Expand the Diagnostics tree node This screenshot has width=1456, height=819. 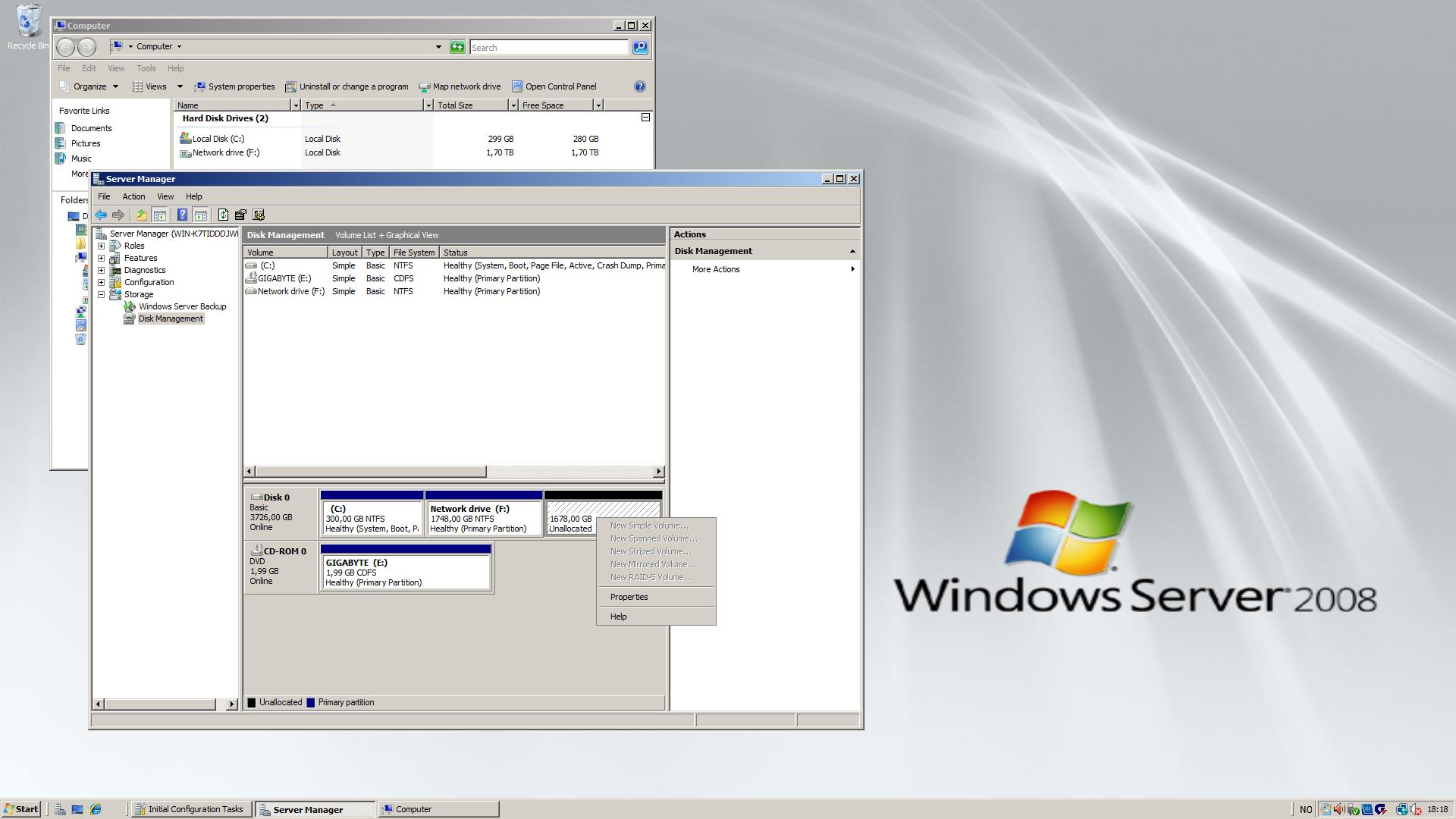[102, 270]
